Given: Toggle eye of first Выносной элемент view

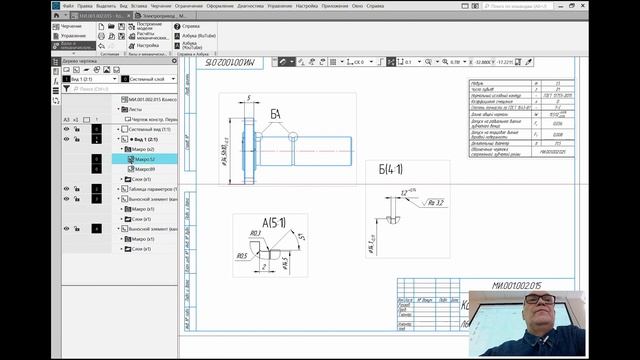Looking at the screenshot, I should 67,199.
